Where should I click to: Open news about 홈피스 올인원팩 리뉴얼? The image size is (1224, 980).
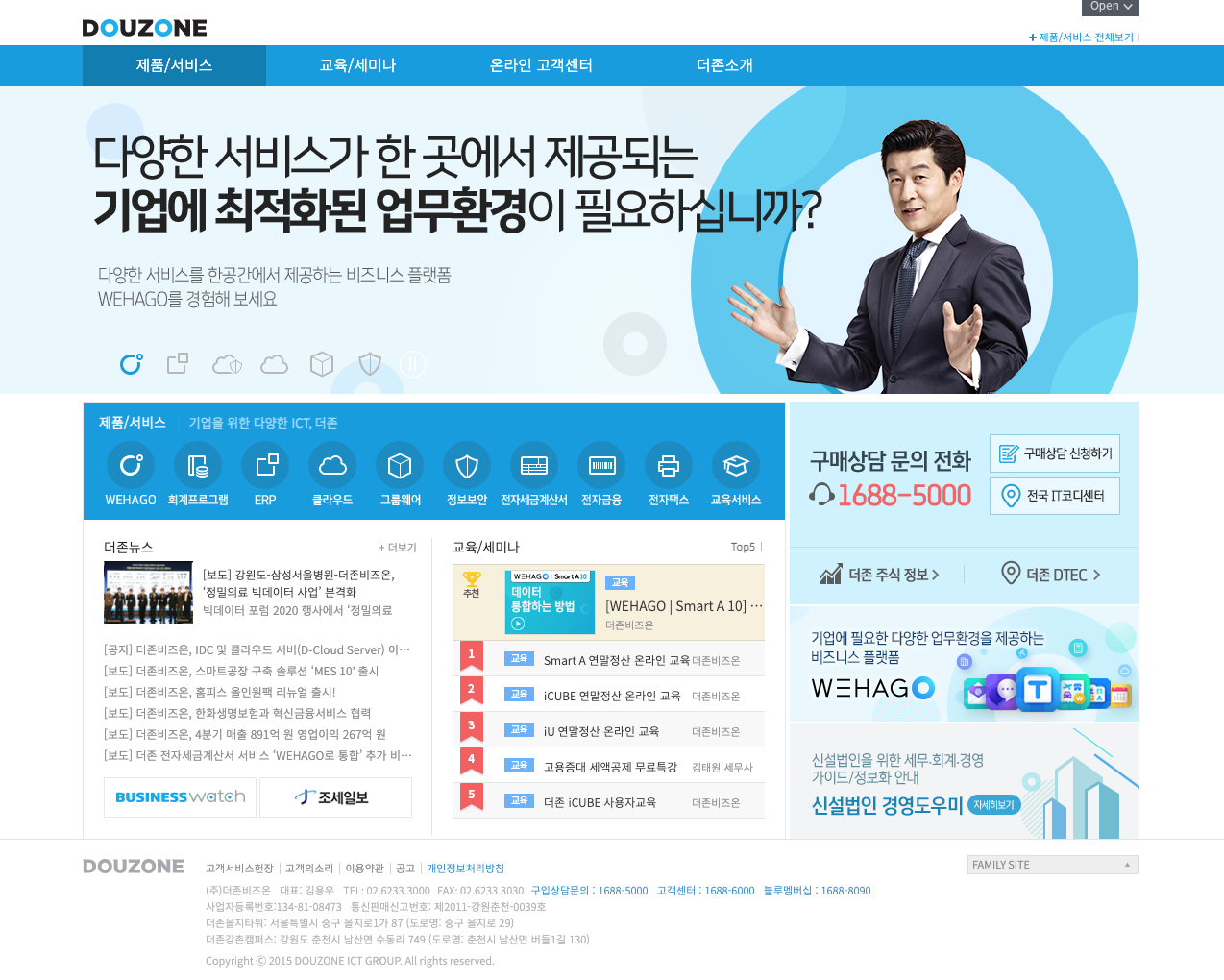click(220, 693)
